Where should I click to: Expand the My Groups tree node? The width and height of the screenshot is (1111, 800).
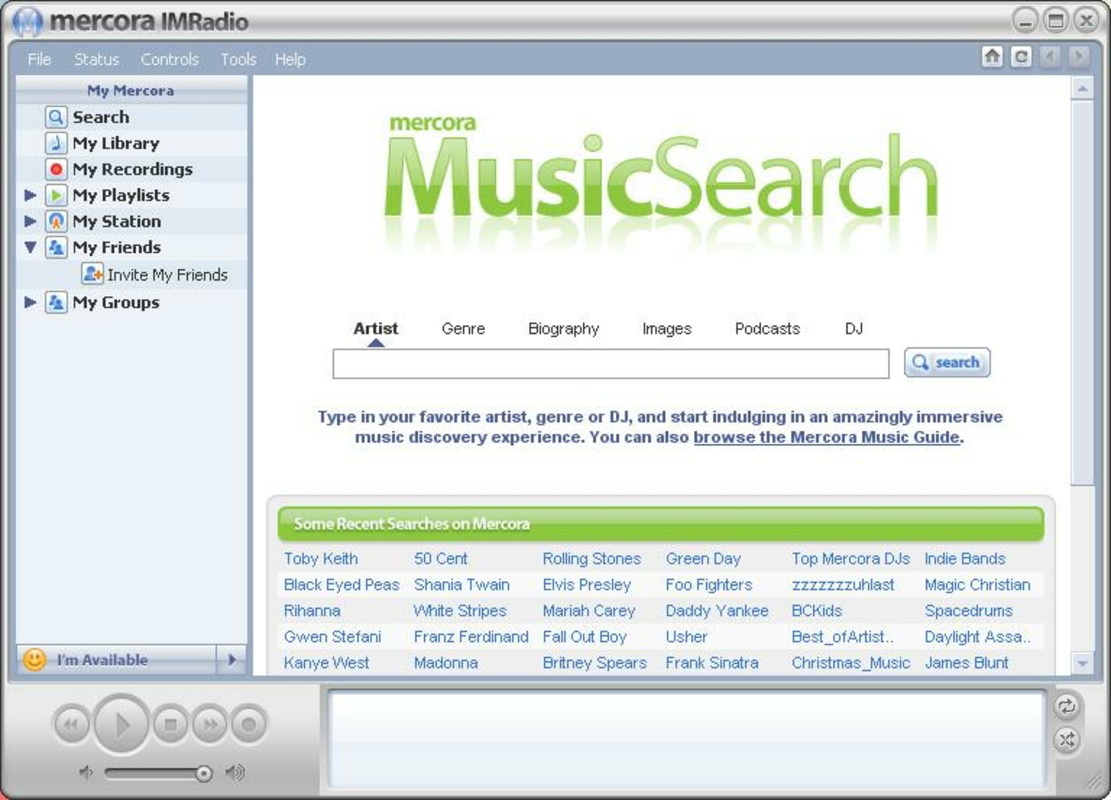click(30, 303)
